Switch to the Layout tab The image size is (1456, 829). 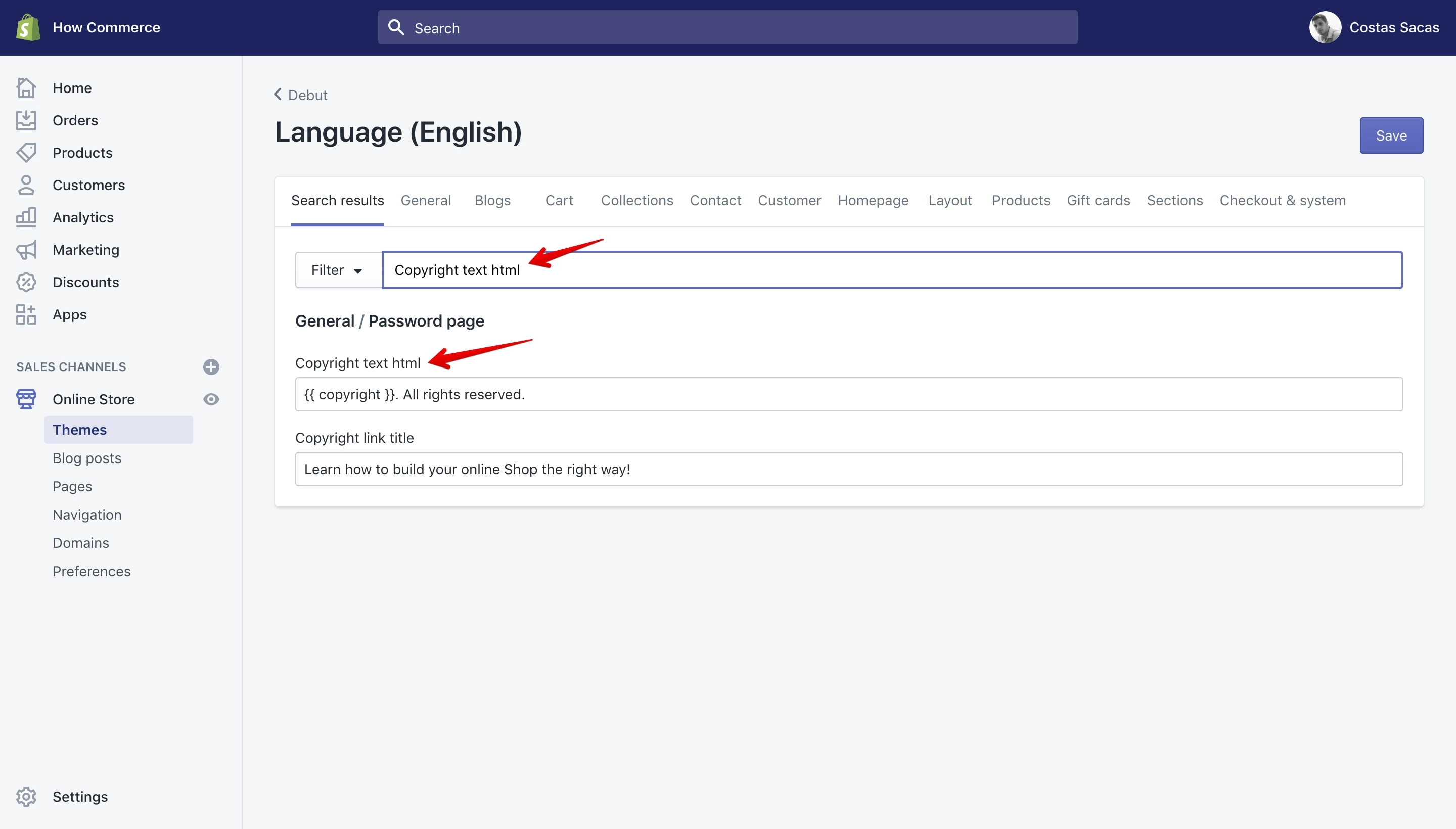point(950,200)
